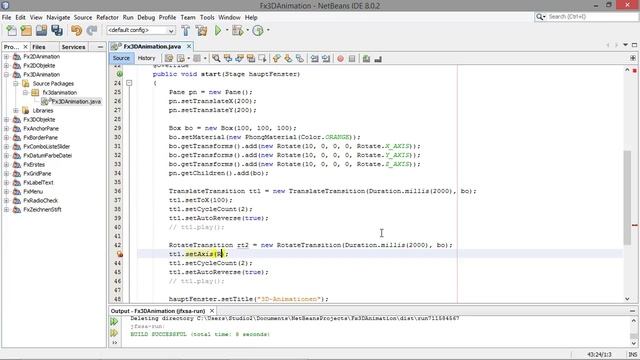Collapse the Source Packages node
Viewport: 640px width, 360px height.
point(16,84)
